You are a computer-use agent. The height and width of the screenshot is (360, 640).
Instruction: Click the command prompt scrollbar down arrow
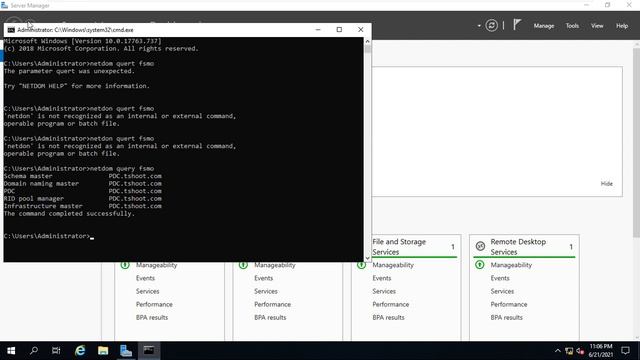tap(367, 258)
